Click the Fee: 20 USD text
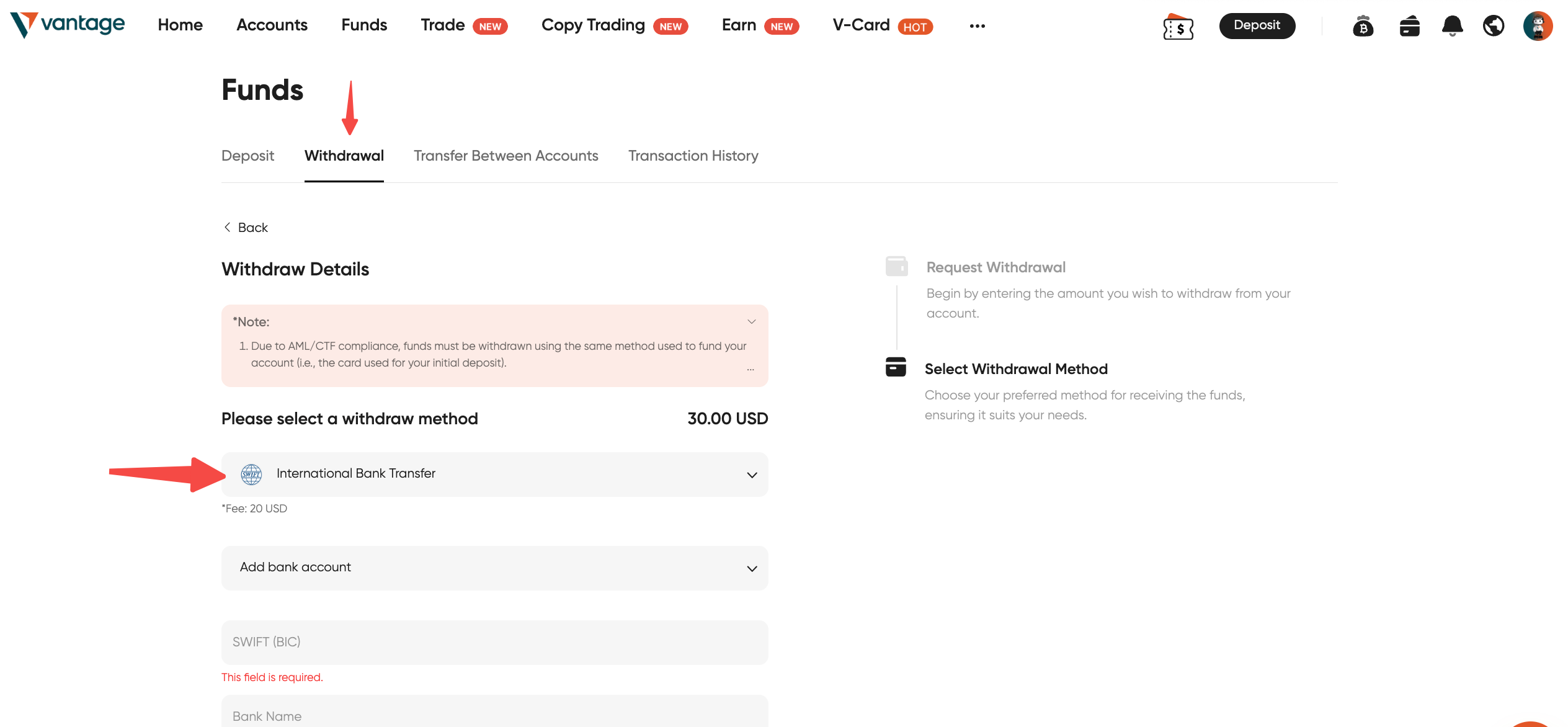Screen dimensions: 1568x727 point(254,509)
